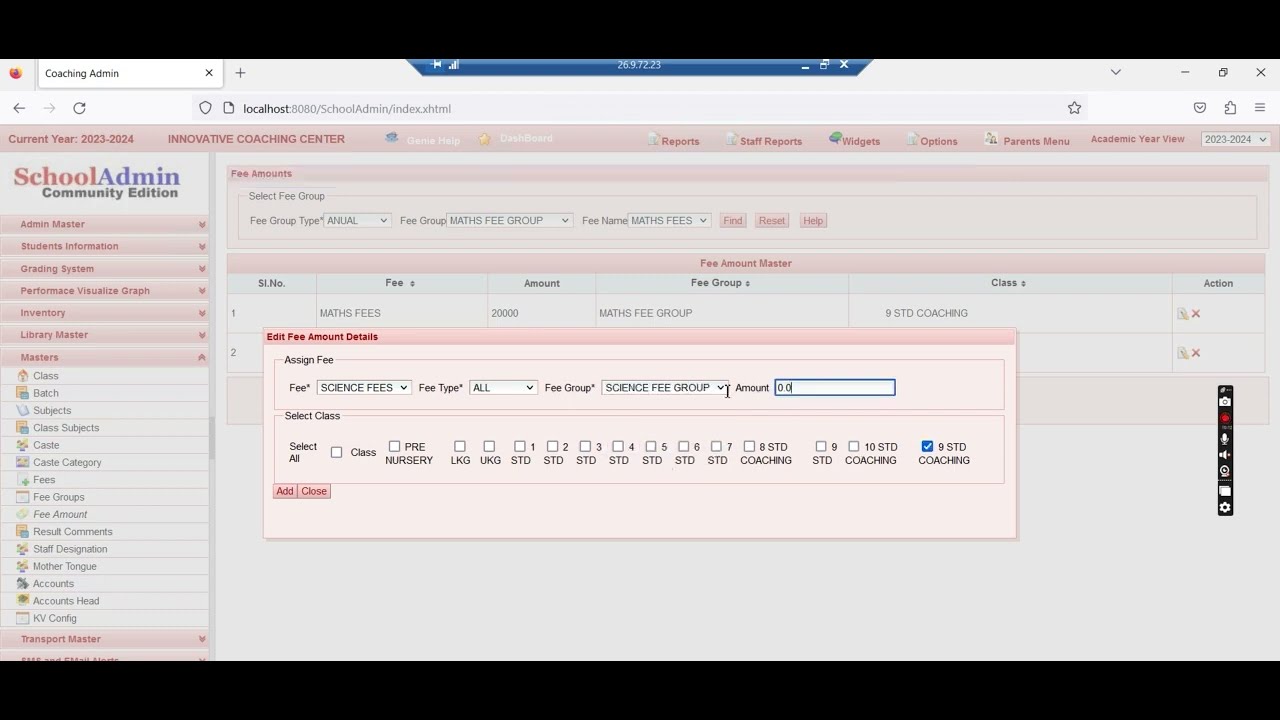Open the Widgets menu
The width and height of the screenshot is (1280, 720).
[854, 140]
